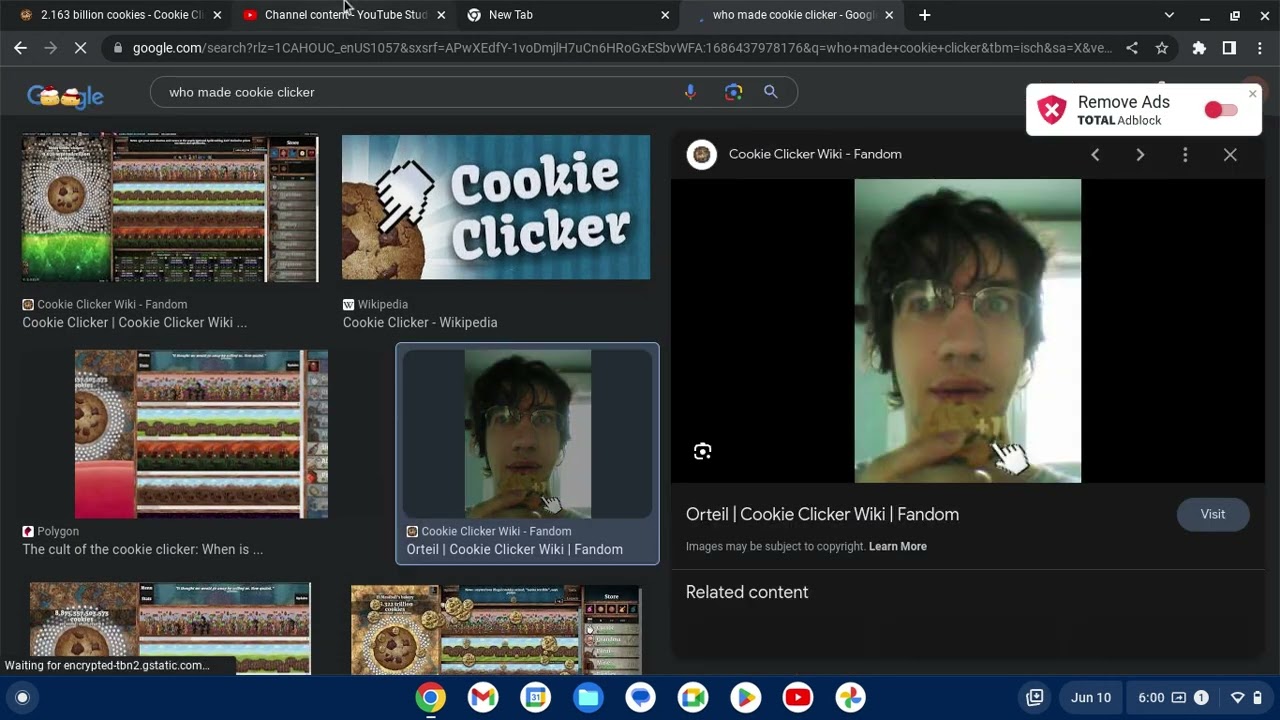Open the Play Store from the shelf

pyautogui.click(x=745, y=698)
